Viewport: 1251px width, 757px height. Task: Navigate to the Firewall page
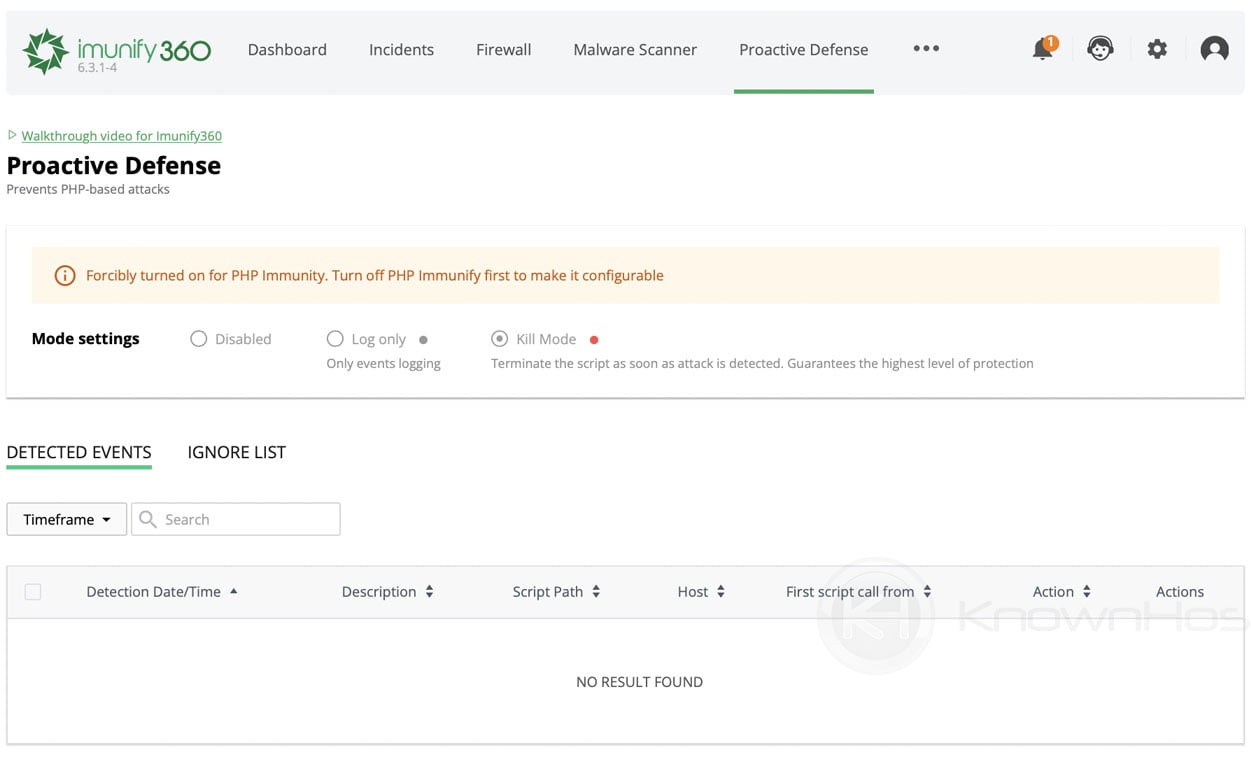(503, 48)
